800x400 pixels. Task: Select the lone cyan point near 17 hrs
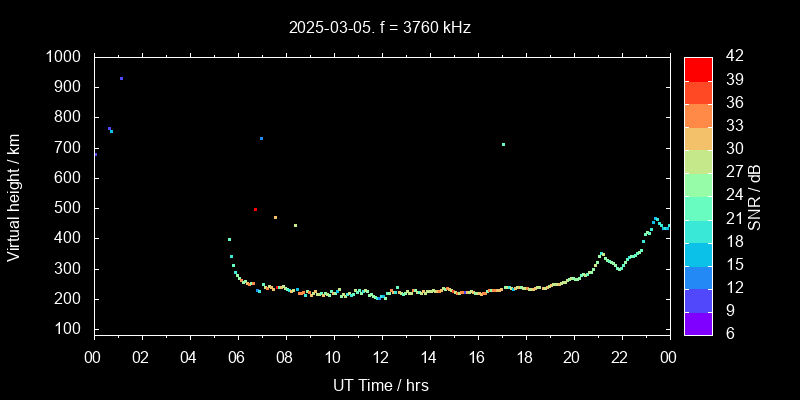pos(503,144)
